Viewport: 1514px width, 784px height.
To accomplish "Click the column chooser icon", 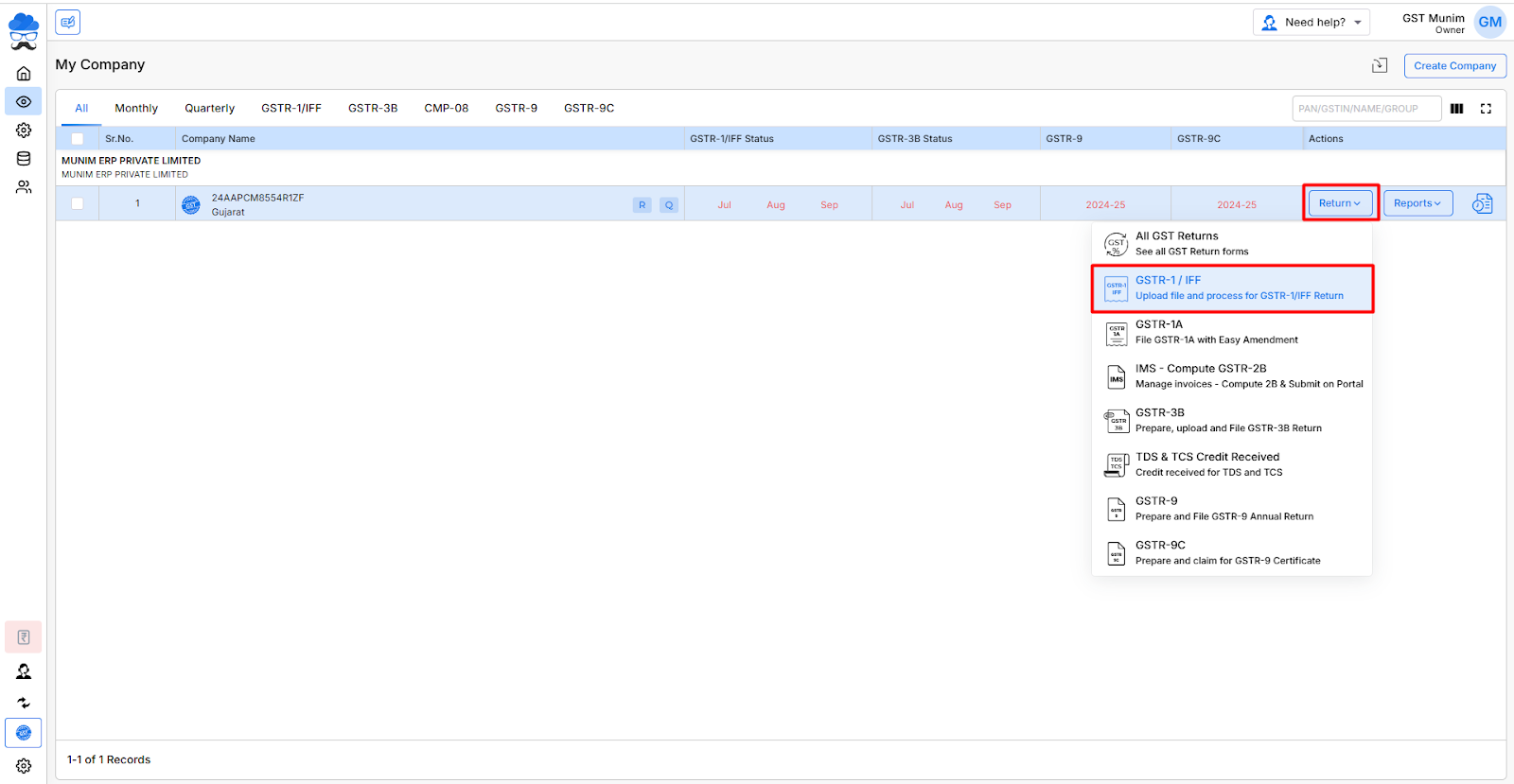I will [x=1456, y=109].
